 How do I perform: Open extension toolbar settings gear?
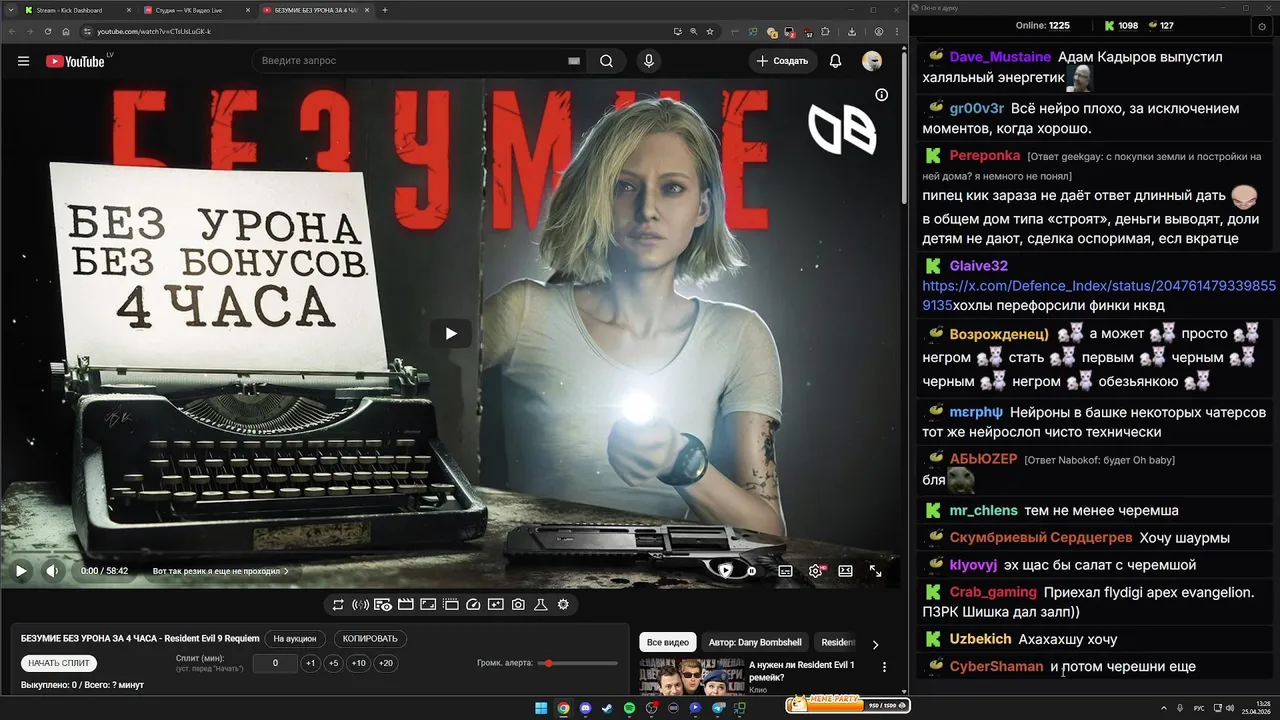563,604
